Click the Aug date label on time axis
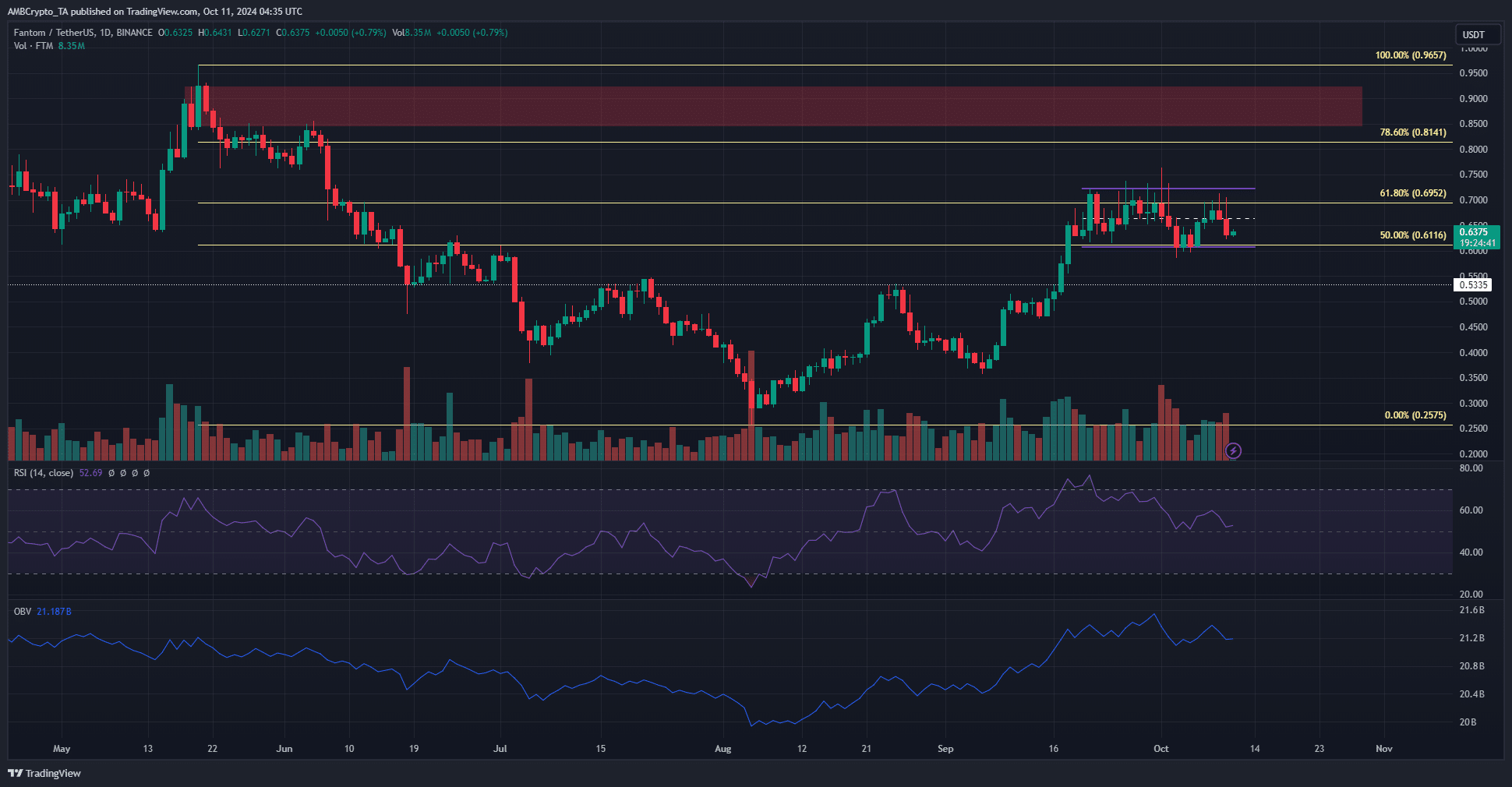This screenshot has width=1512, height=787. click(723, 749)
